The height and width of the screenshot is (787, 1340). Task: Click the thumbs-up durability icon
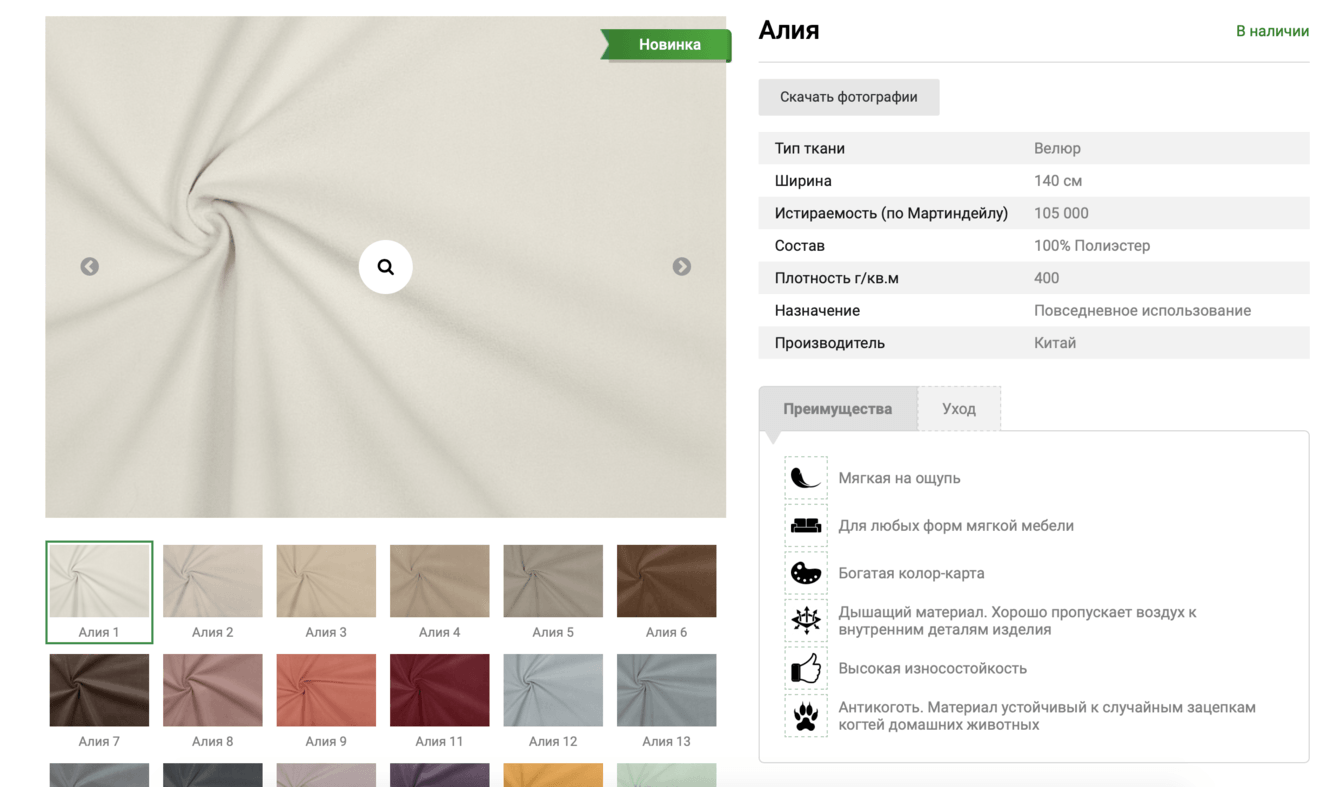[x=805, y=668]
